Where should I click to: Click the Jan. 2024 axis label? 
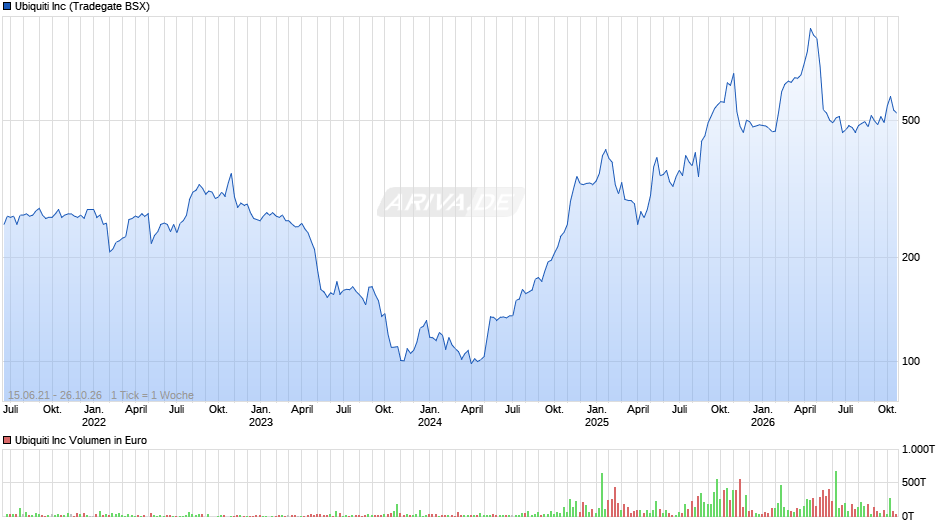[x=429, y=416]
